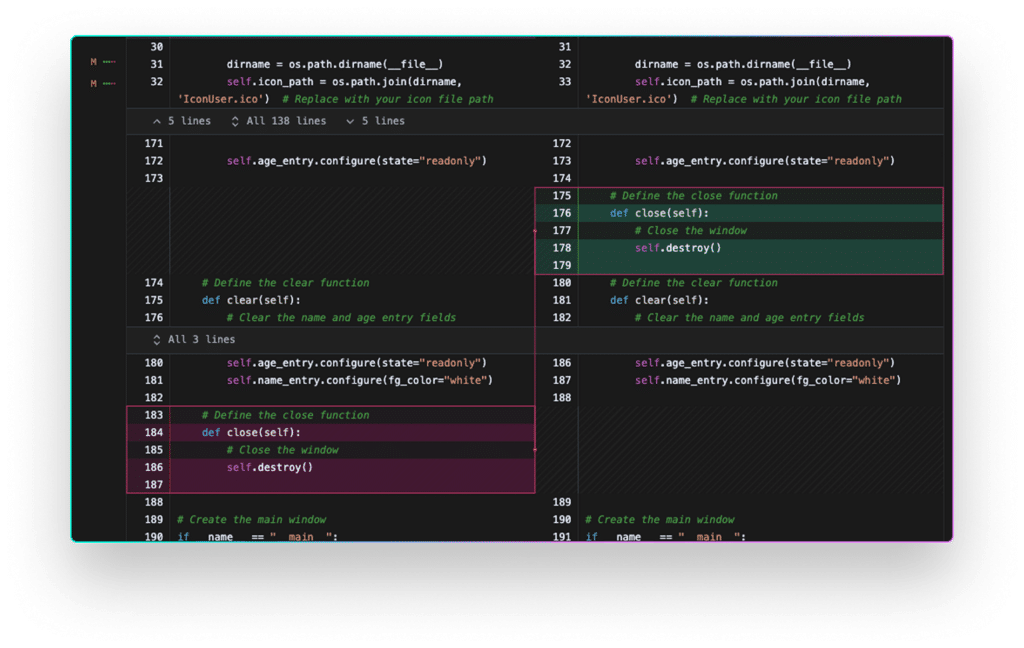This screenshot has width=1024, height=648.
Task: Click removed line 184 def close(self)
Action: [x=251, y=432]
